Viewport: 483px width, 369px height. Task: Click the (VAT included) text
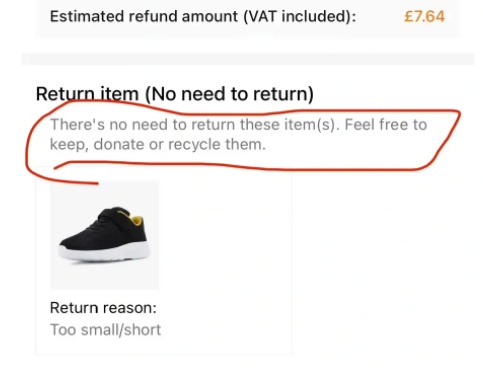[300, 16]
